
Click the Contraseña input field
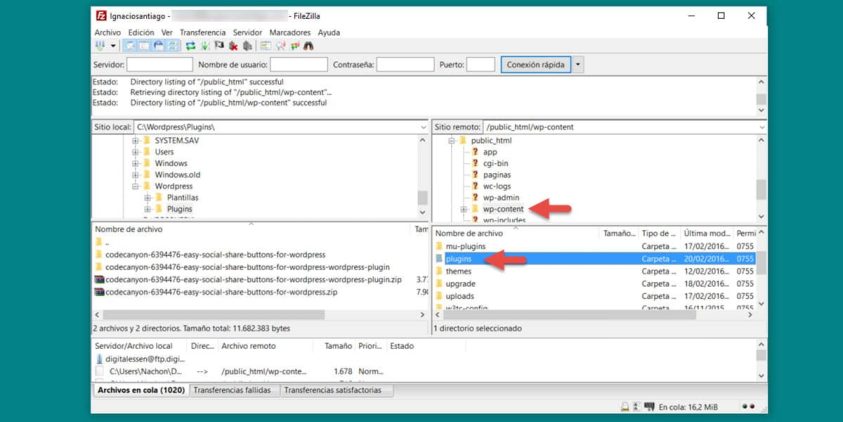pos(405,65)
